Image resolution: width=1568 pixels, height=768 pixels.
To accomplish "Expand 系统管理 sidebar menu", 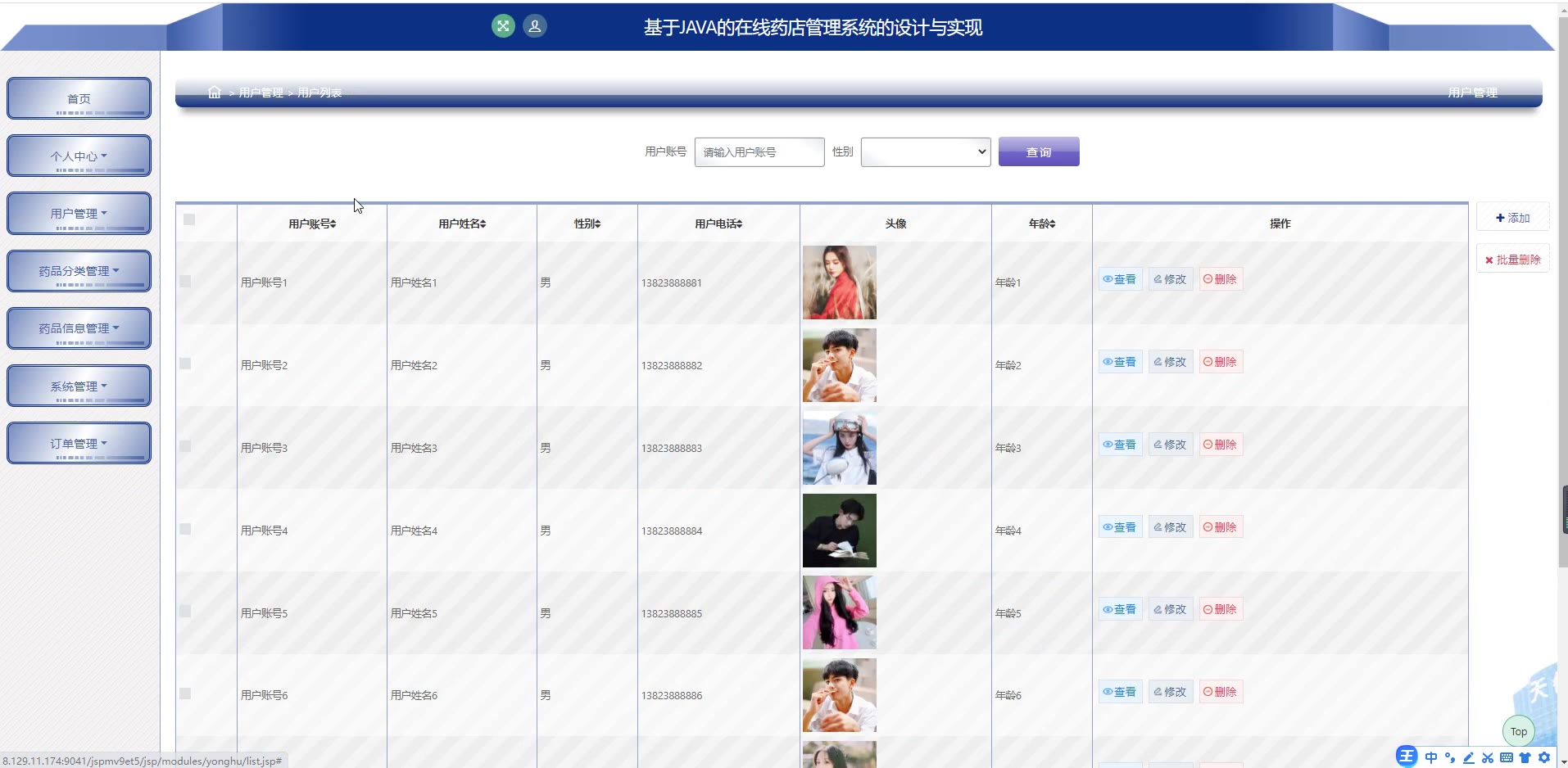I will pyautogui.click(x=79, y=386).
